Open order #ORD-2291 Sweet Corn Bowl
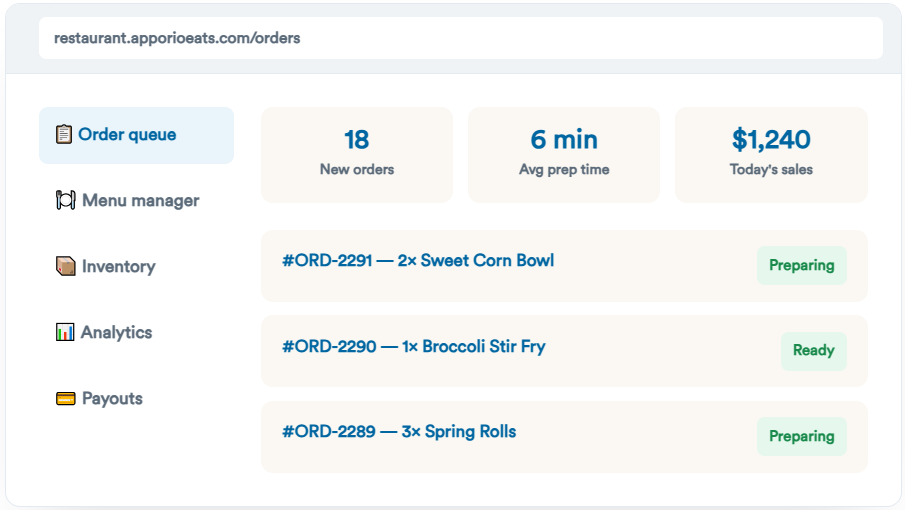 (564, 265)
